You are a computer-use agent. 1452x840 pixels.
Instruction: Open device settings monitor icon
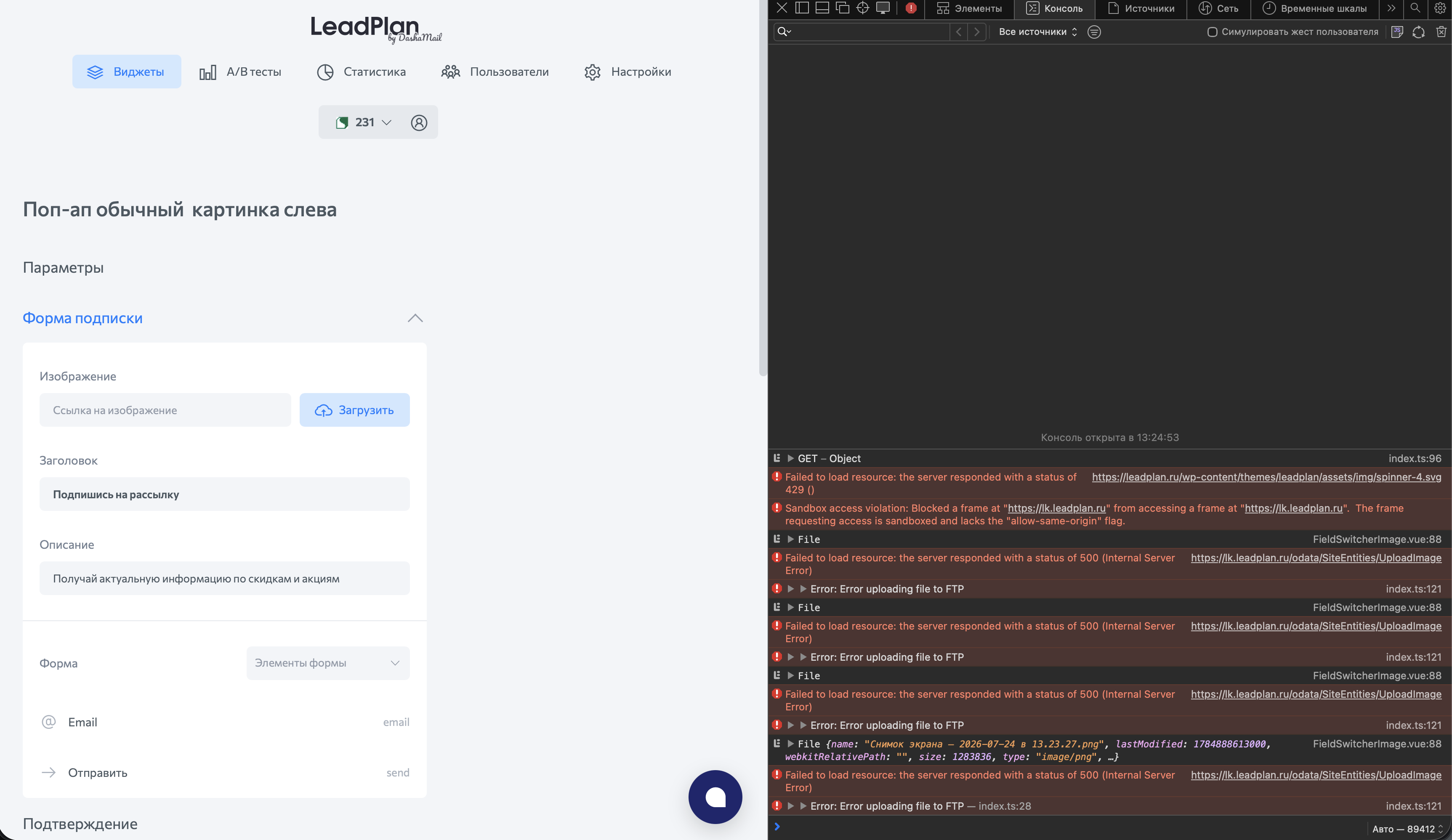883,8
